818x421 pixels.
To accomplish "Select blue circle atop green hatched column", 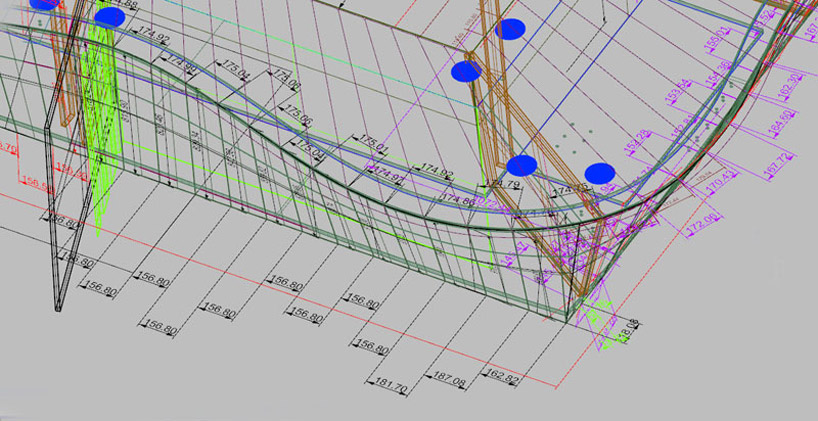I will [x=109, y=17].
